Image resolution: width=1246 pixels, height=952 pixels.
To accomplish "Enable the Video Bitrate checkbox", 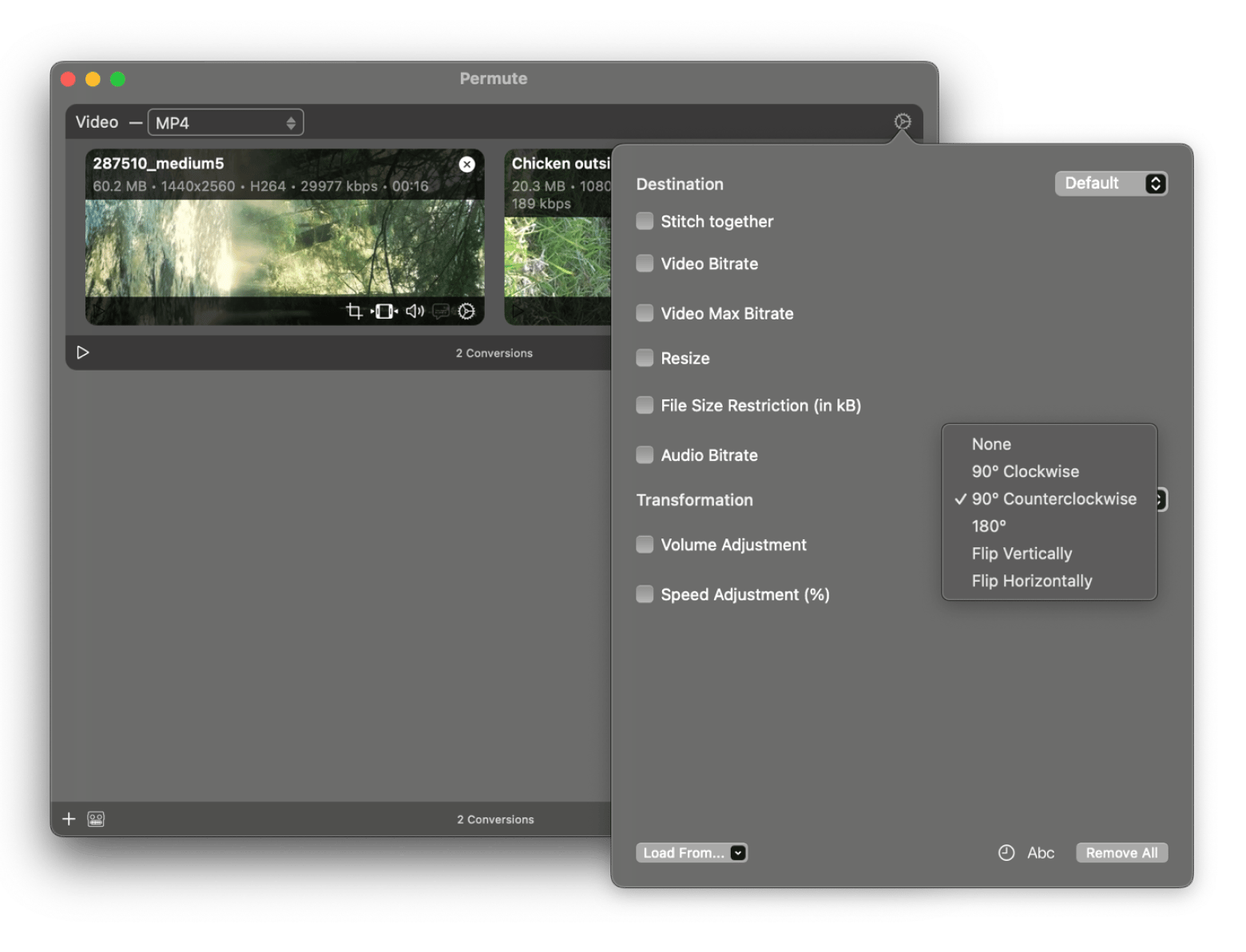I will tap(645, 263).
